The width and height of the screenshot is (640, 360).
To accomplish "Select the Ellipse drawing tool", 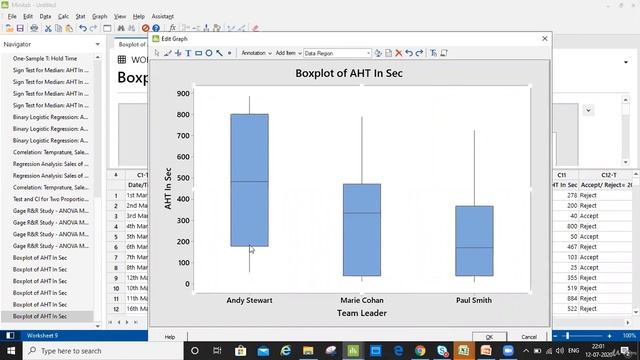I will (x=209, y=53).
